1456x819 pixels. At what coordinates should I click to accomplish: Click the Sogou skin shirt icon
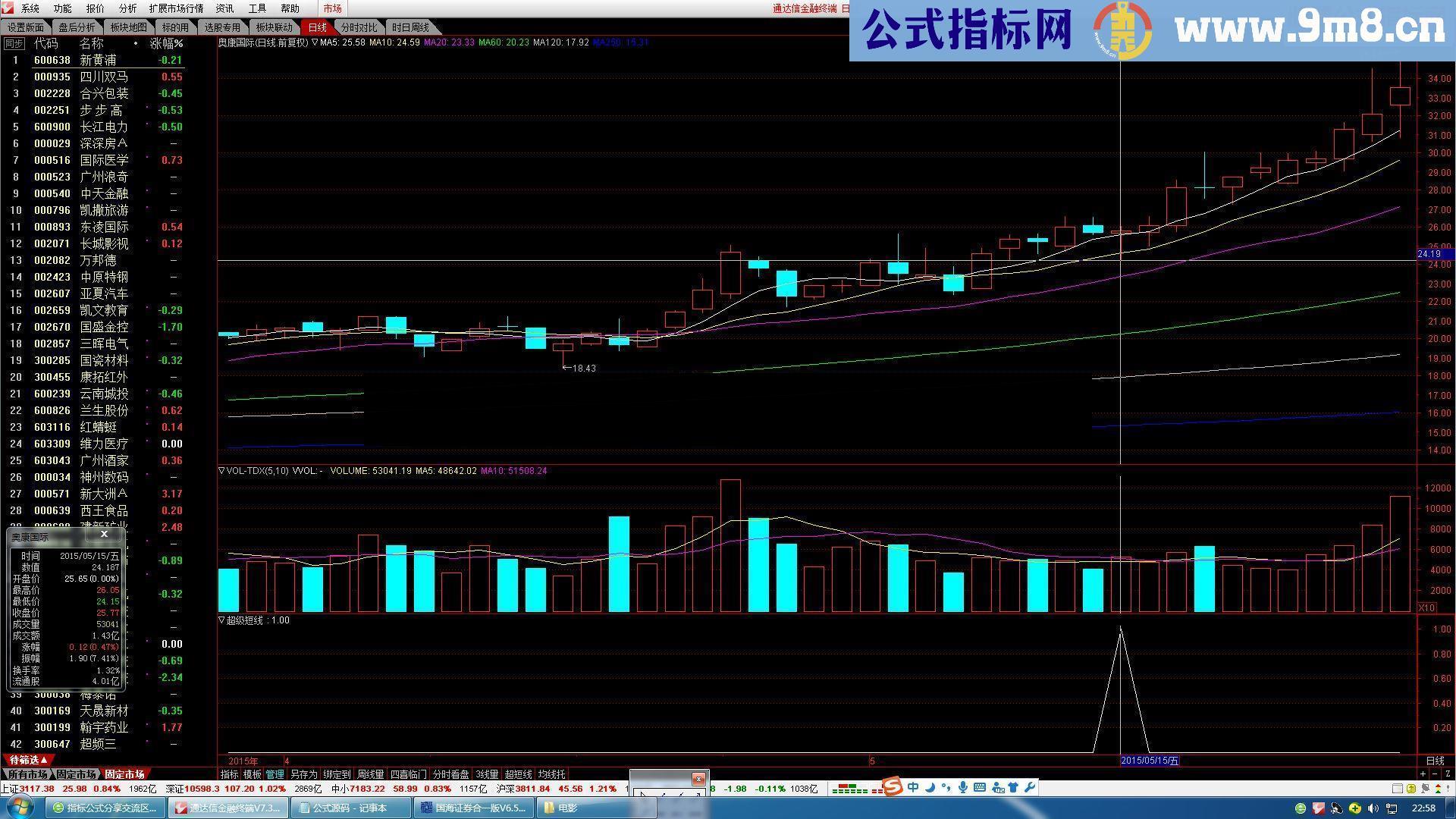(1013, 788)
